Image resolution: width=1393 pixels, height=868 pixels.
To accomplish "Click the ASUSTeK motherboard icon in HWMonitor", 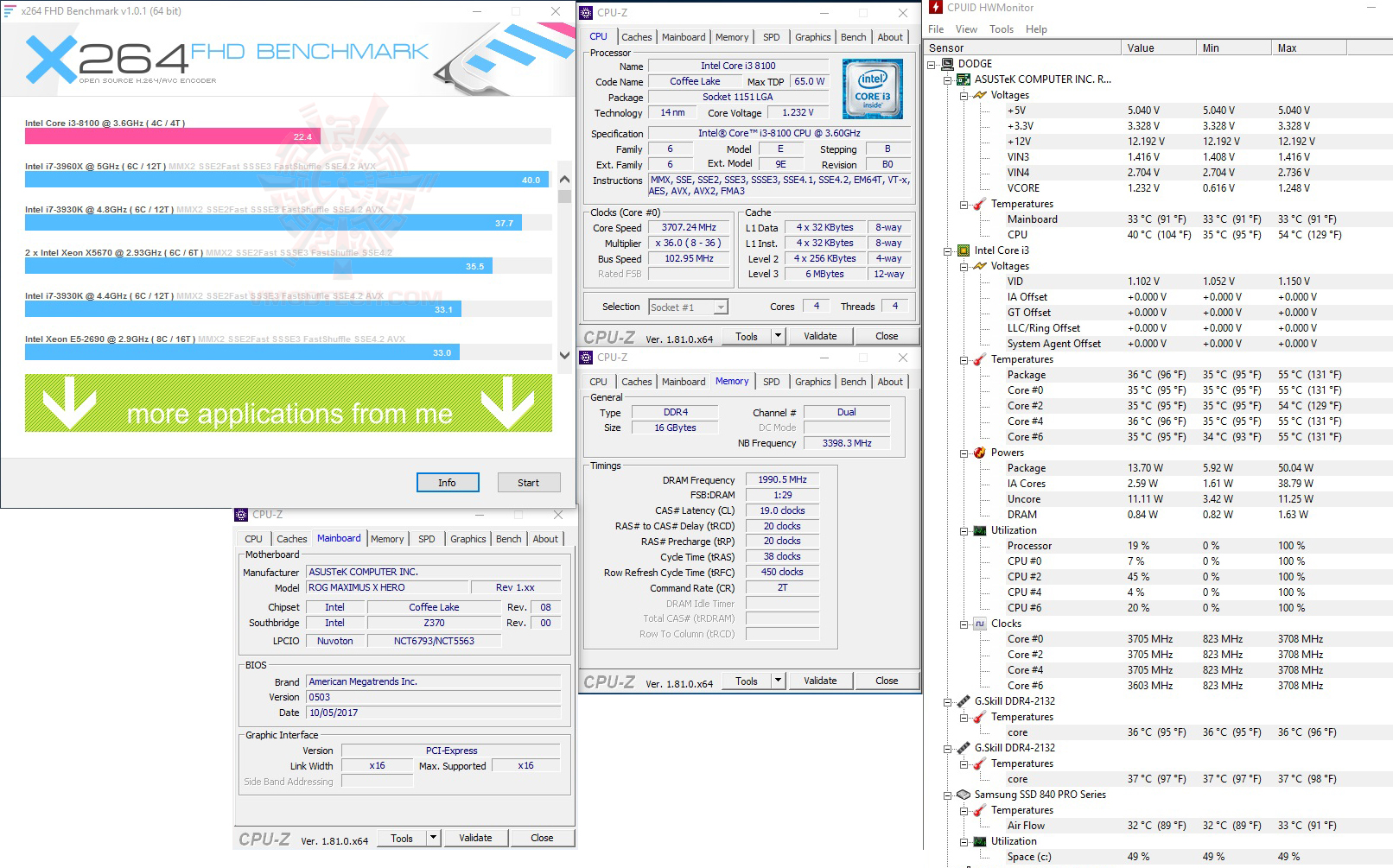I will 964,79.
